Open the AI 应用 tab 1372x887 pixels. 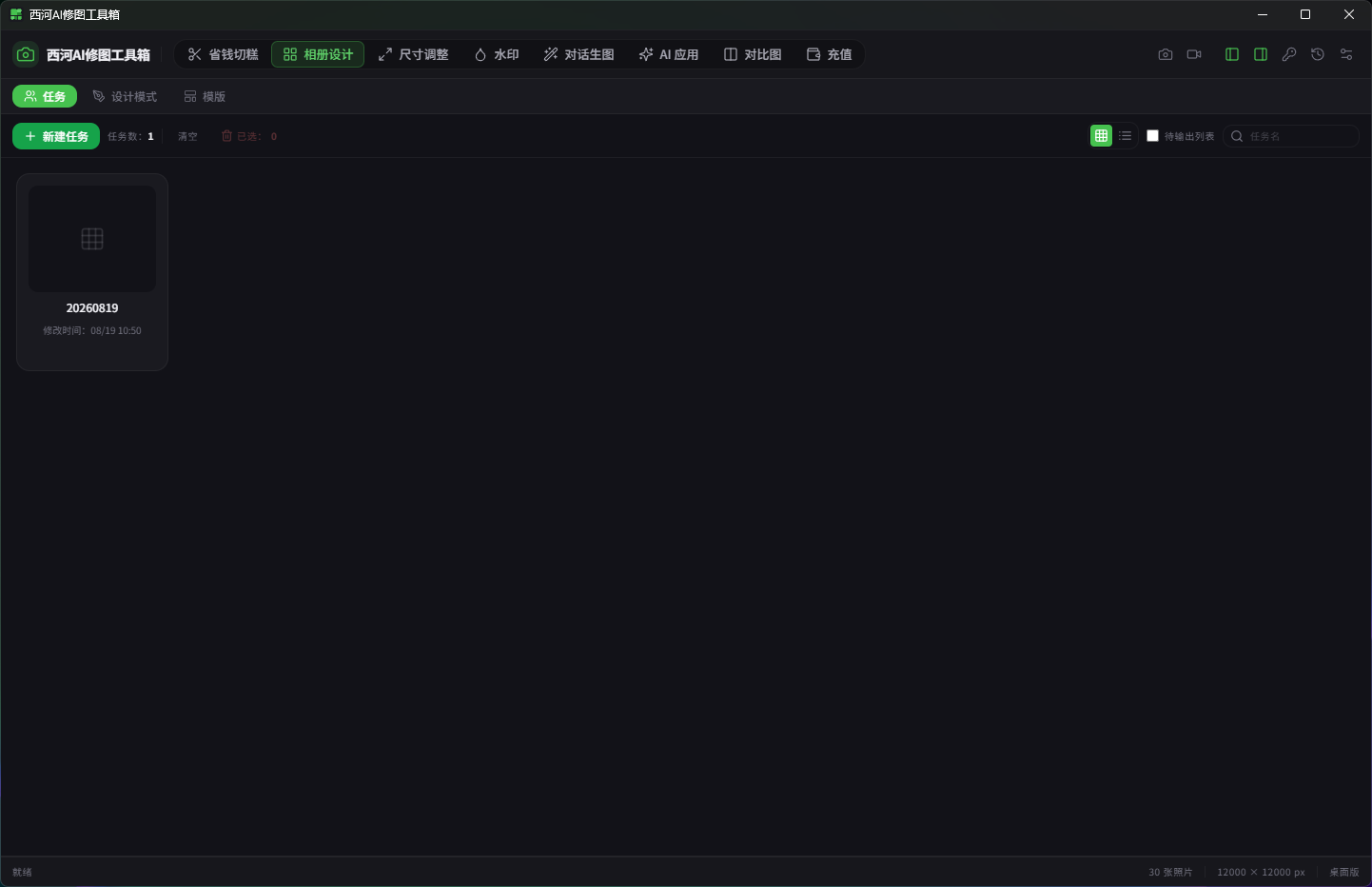pyautogui.click(x=669, y=54)
